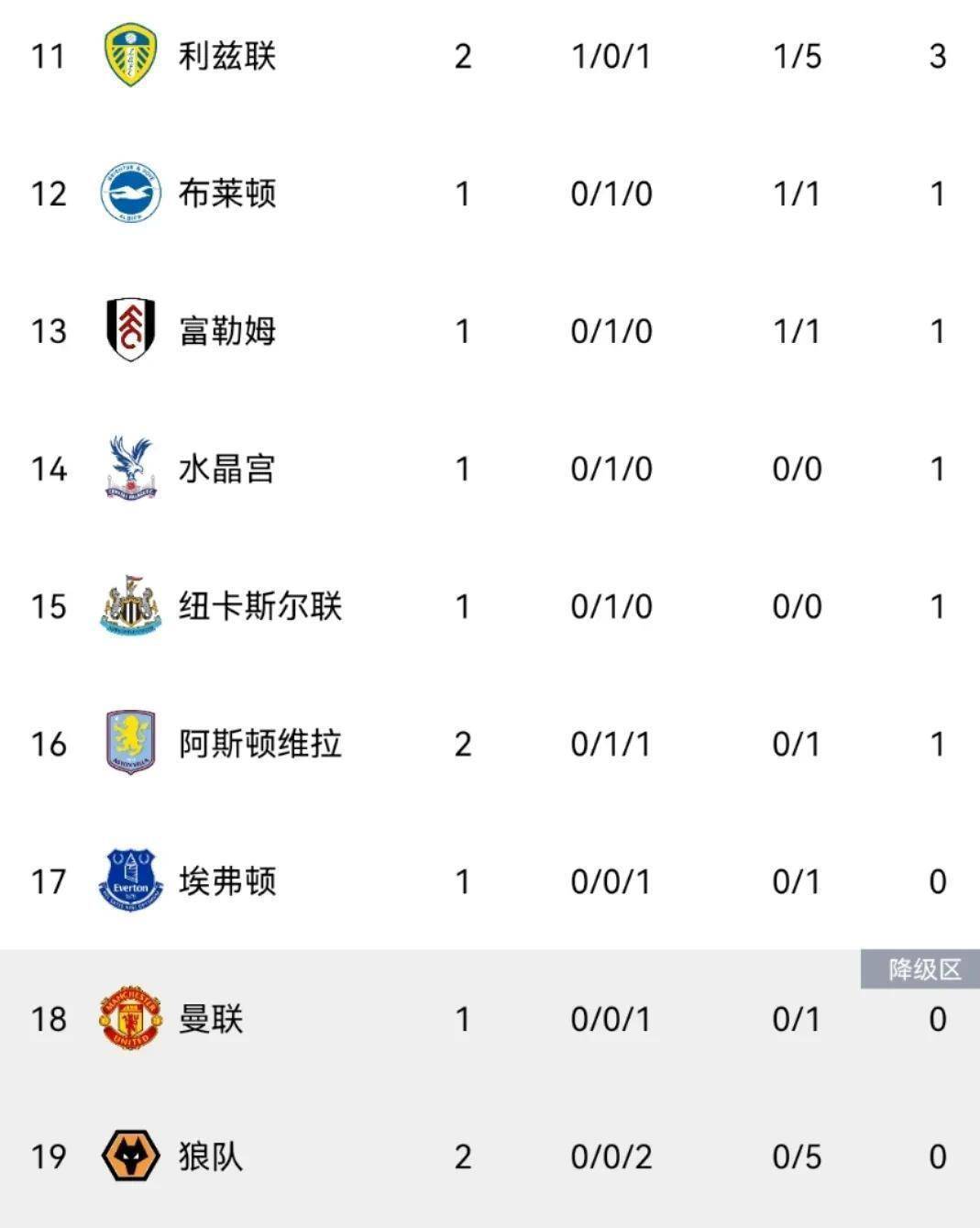Tap the Aston Villa lion badge

pyautogui.click(x=130, y=743)
